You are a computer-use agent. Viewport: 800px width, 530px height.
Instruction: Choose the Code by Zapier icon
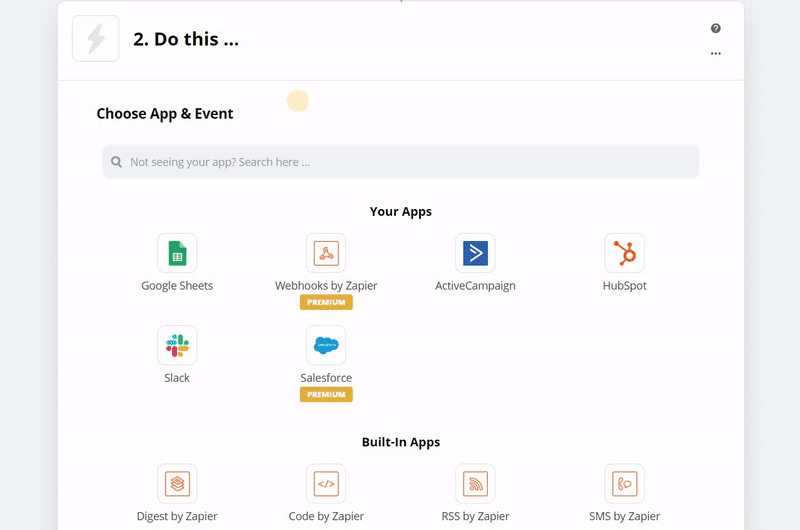(x=326, y=484)
